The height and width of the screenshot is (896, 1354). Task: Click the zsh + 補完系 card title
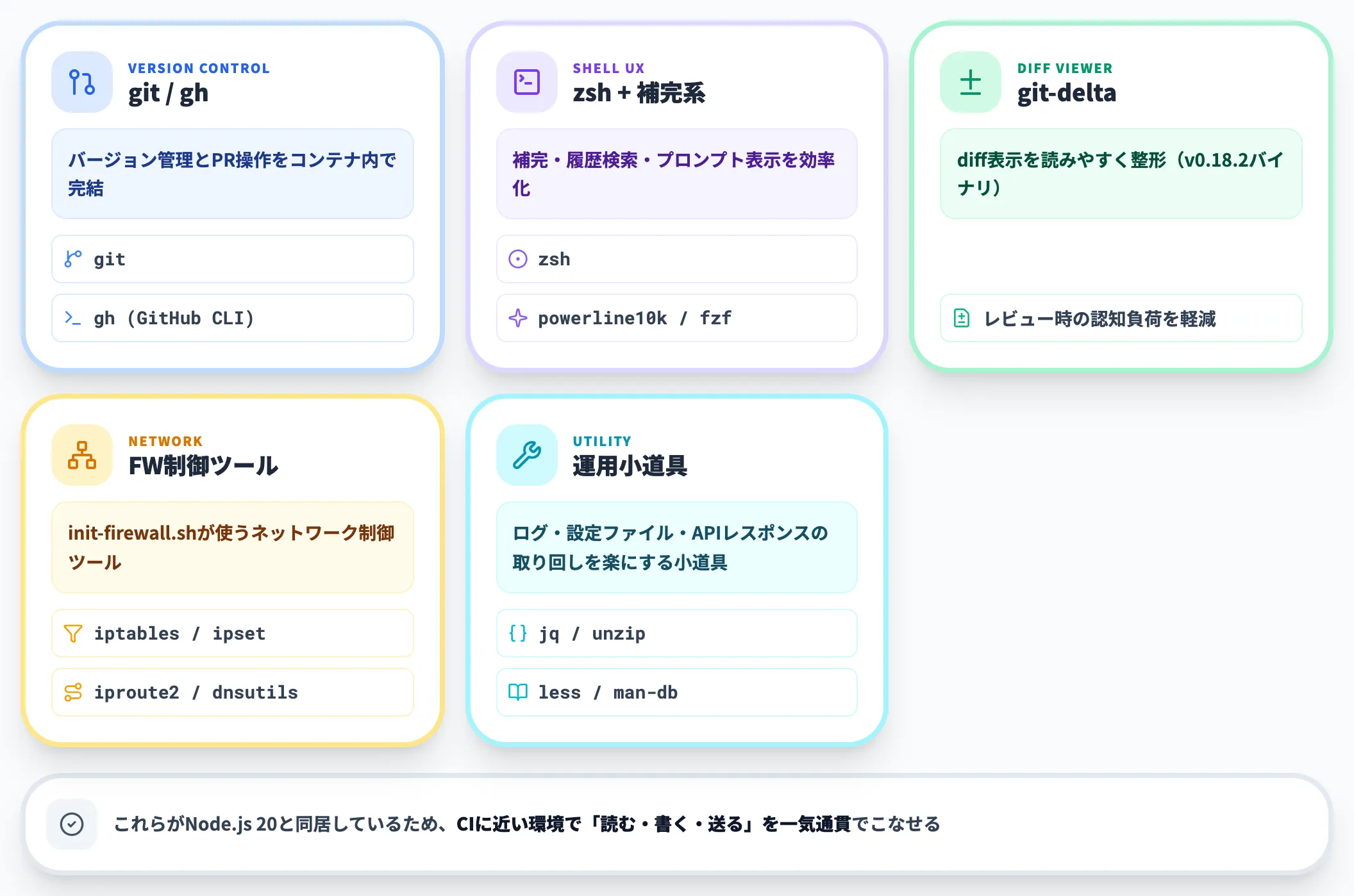(x=639, y=94)
